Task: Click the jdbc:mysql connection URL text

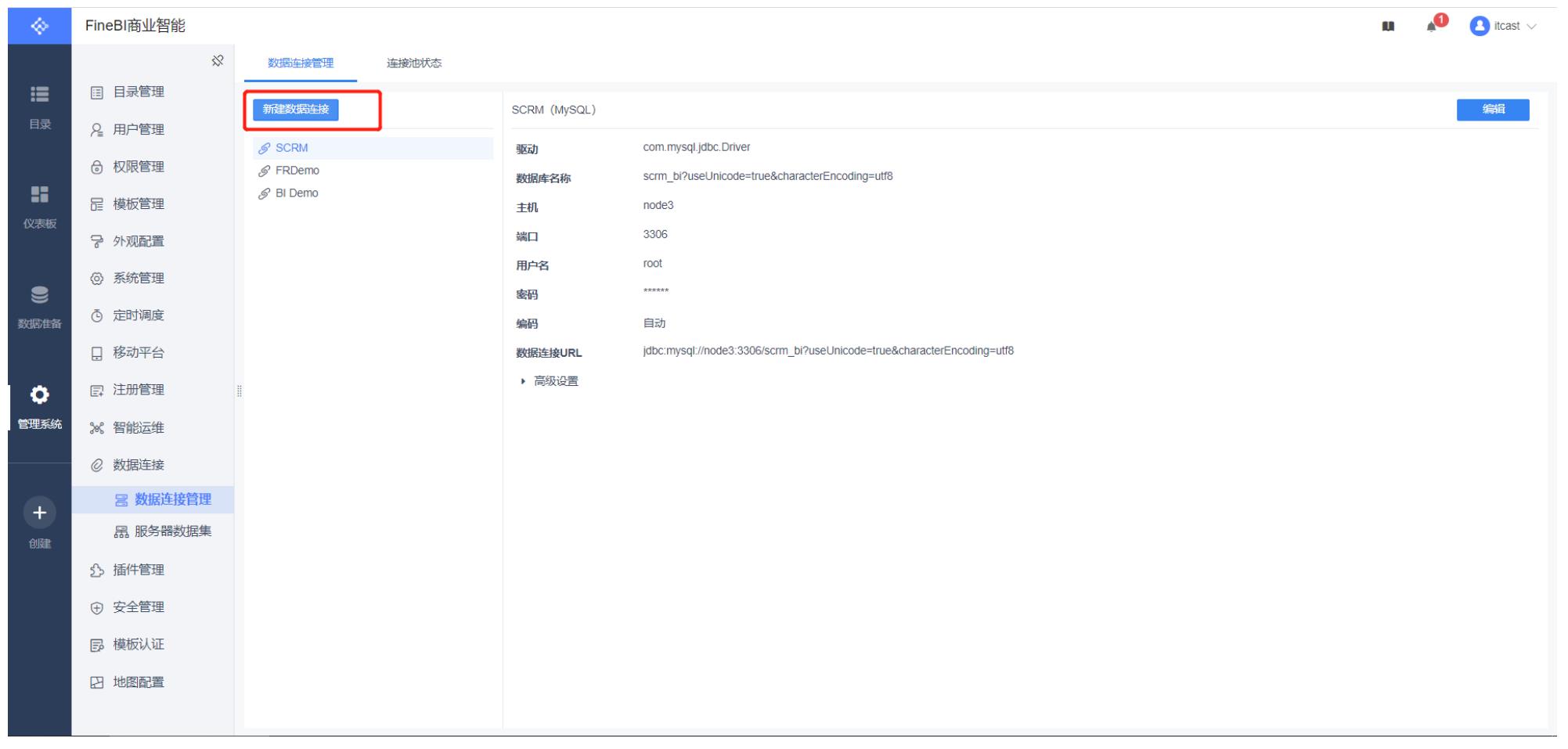Action: point(828,351)
